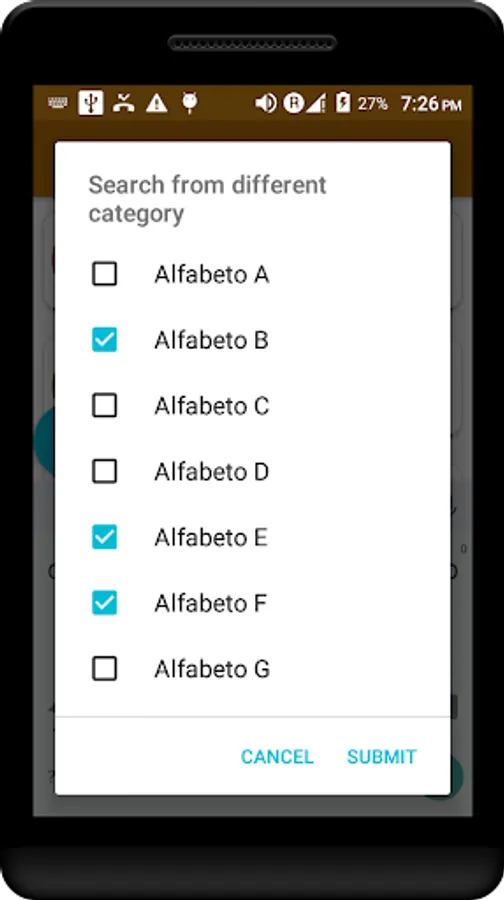Tap the 7:26 PM clock

431,104
